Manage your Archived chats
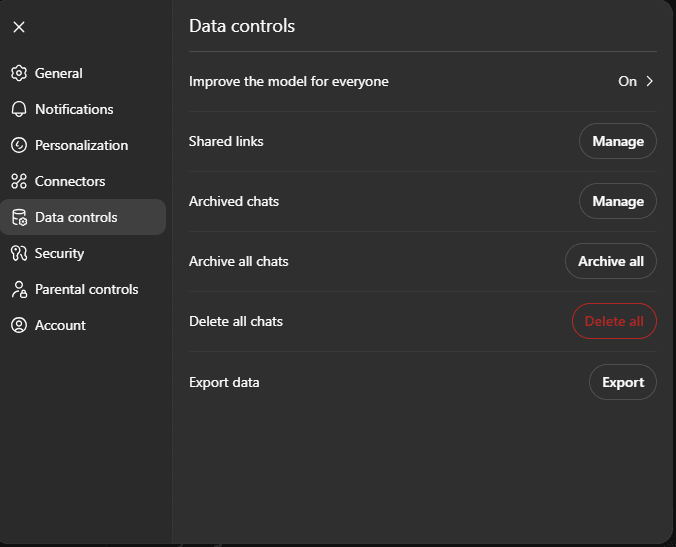Screen dimensions: 676x547 click(x=617, y=201)
